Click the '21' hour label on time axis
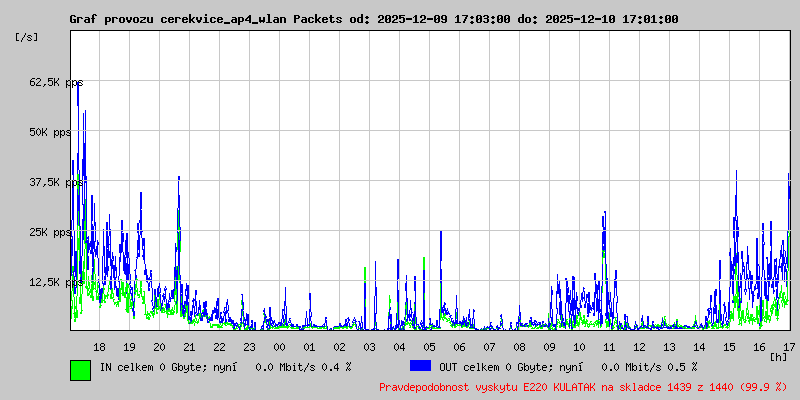 pyautogui.click(x=189, y=347)
